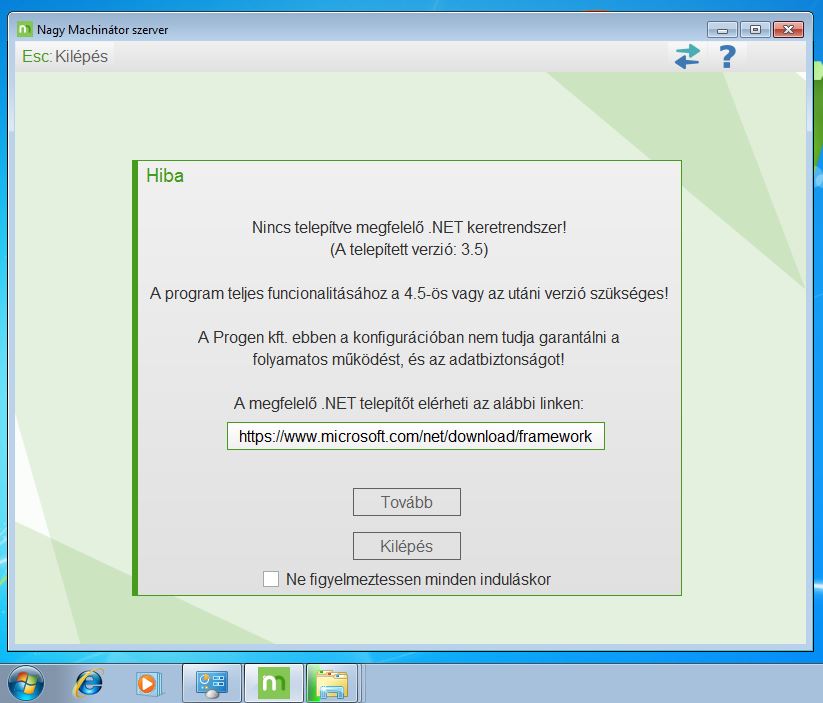Click the '(A telepített verzió: 3.5)' text
The image size is (823, 703).
click(x=409, y=249)
